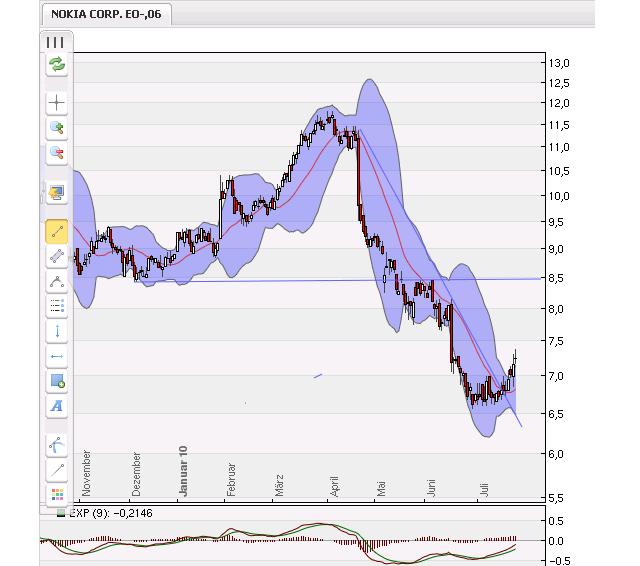Click the add rectangle shape tool
This screenshot has height=566, width=640.
pos(57,381)
